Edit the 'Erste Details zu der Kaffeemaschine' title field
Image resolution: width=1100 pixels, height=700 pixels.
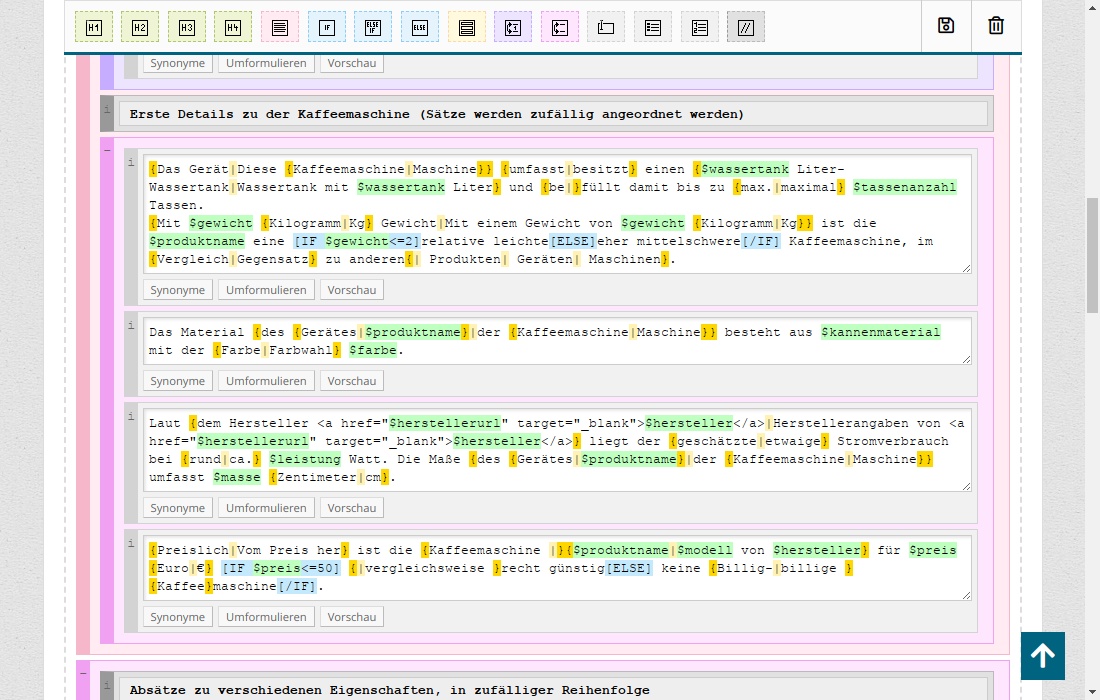pos(553,114)
